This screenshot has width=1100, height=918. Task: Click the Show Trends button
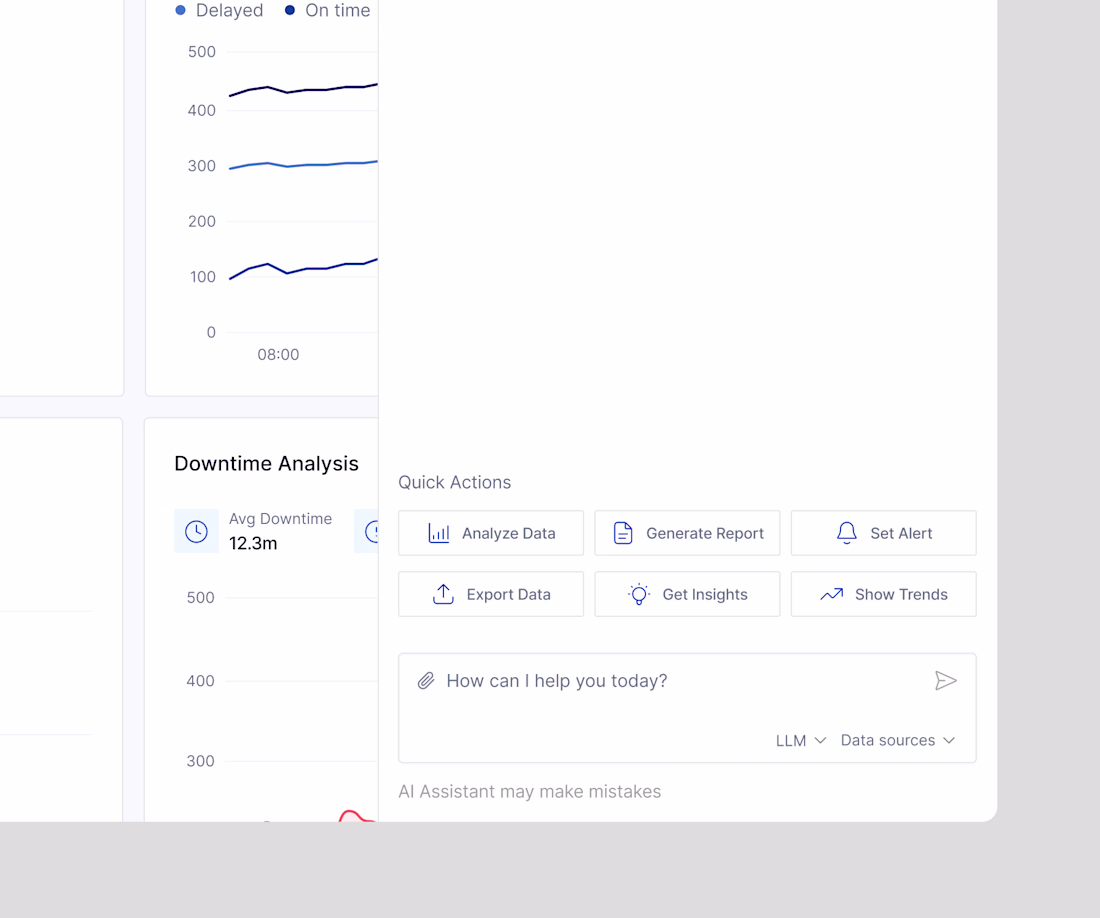pyautogui.click(x=884, y=594)
